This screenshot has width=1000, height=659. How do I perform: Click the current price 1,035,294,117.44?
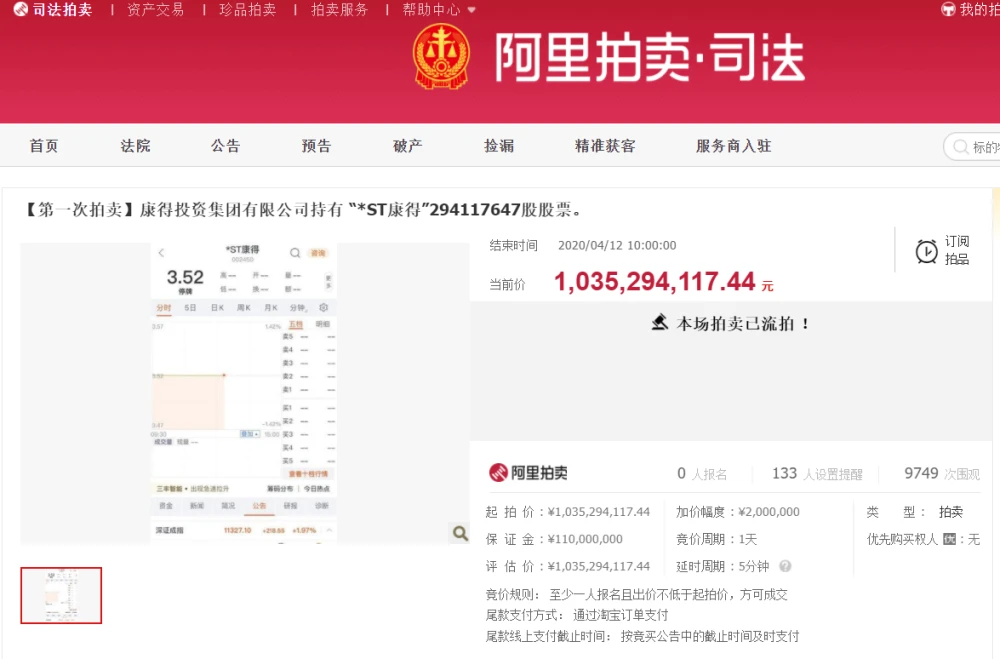(654, 281)
